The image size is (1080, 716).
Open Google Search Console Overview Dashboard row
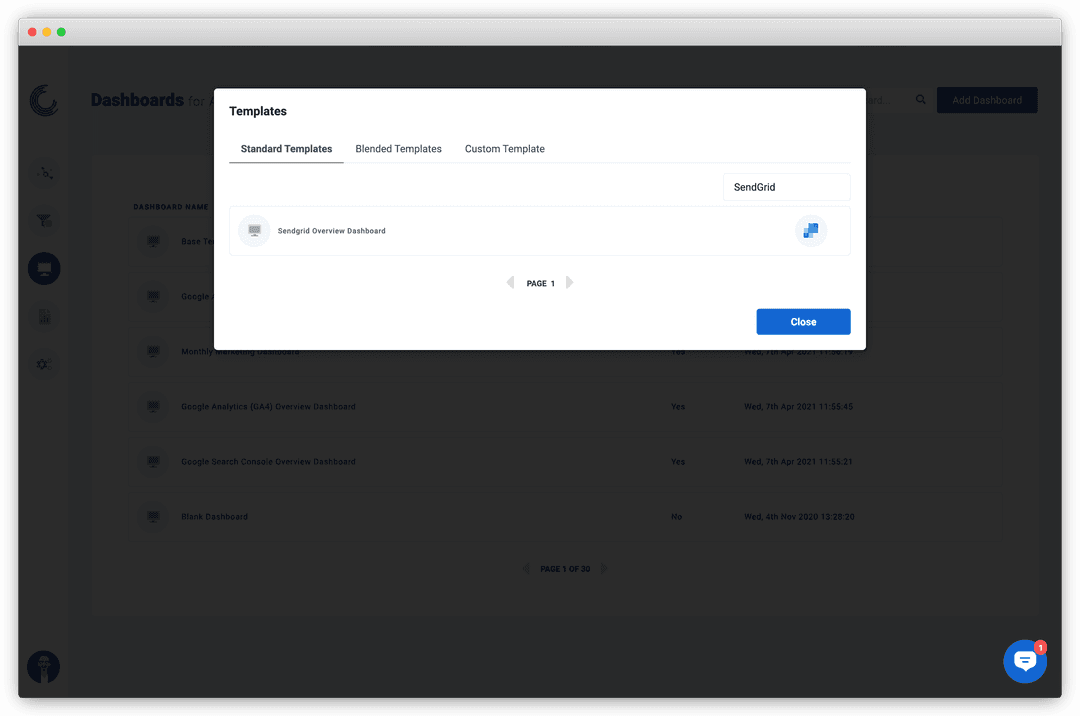[x=565, y=462]
